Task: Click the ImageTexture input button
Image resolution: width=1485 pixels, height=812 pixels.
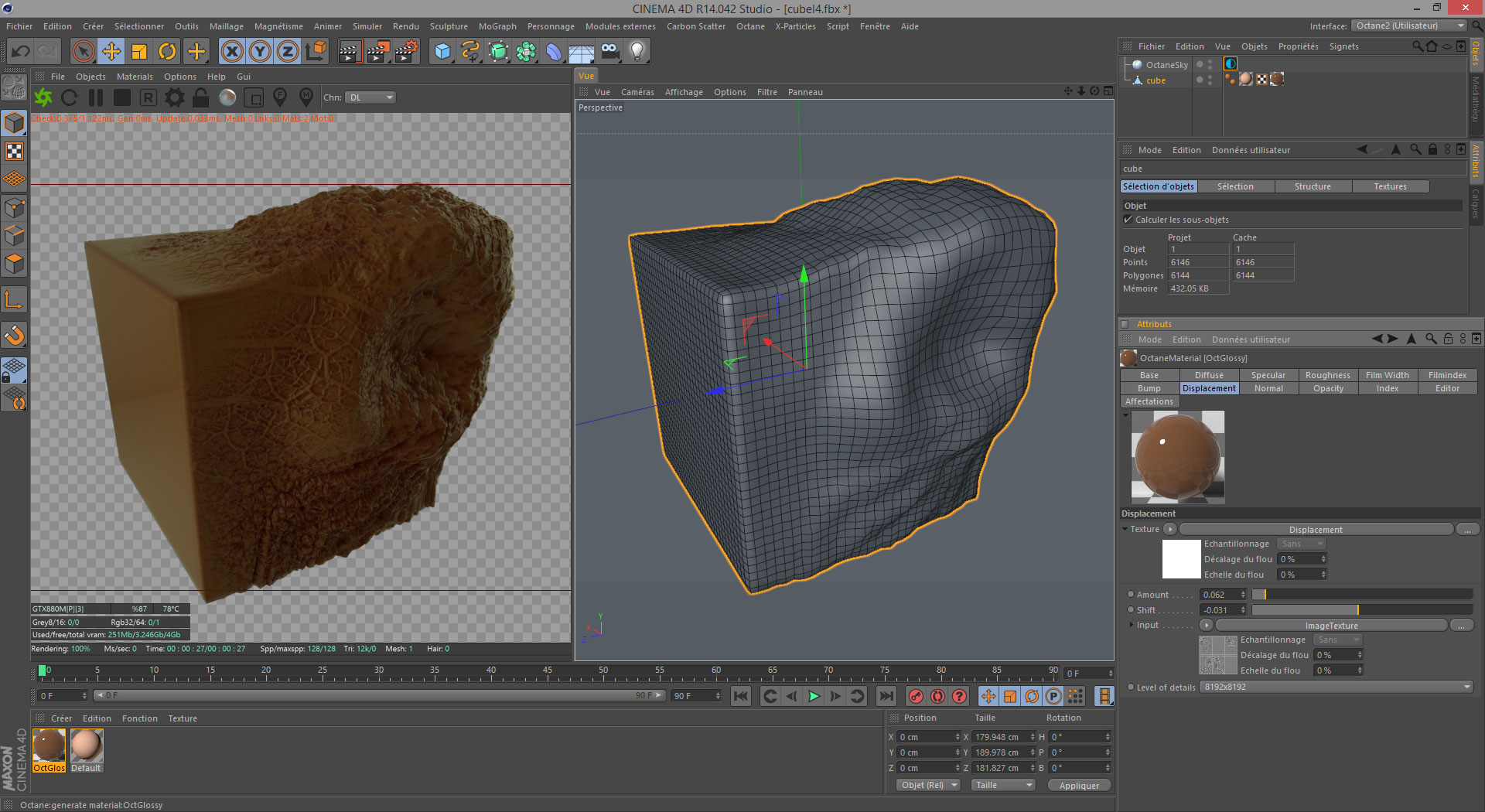Action: [1330, 625]
